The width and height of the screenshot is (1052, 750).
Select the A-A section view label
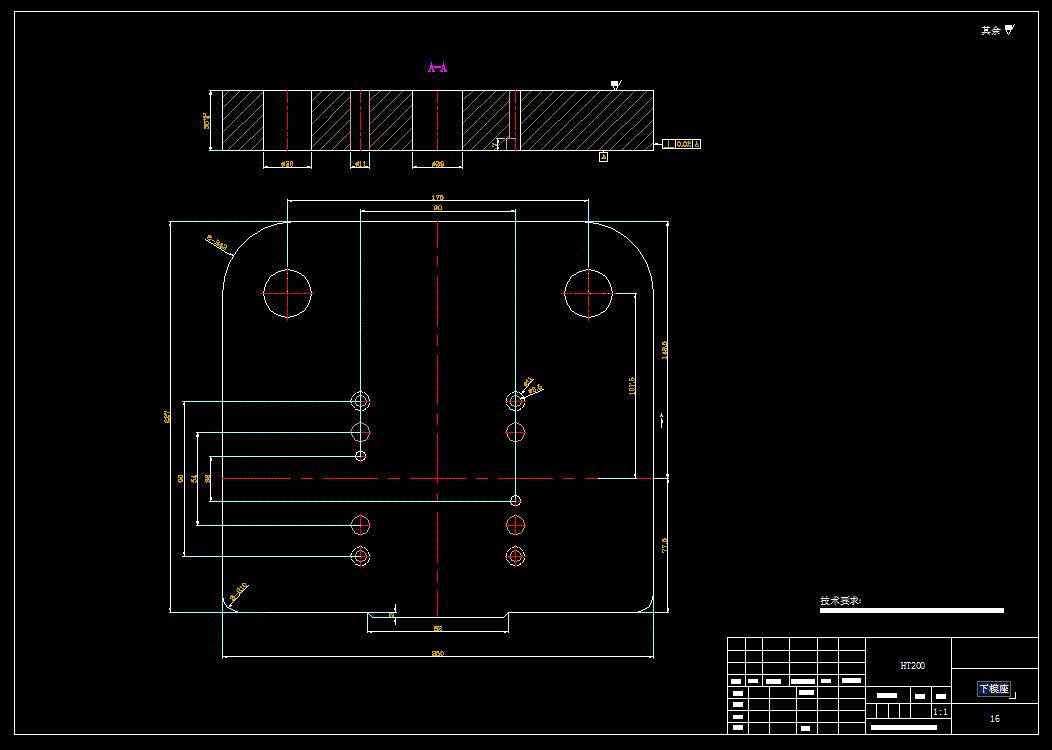point(437,67)
